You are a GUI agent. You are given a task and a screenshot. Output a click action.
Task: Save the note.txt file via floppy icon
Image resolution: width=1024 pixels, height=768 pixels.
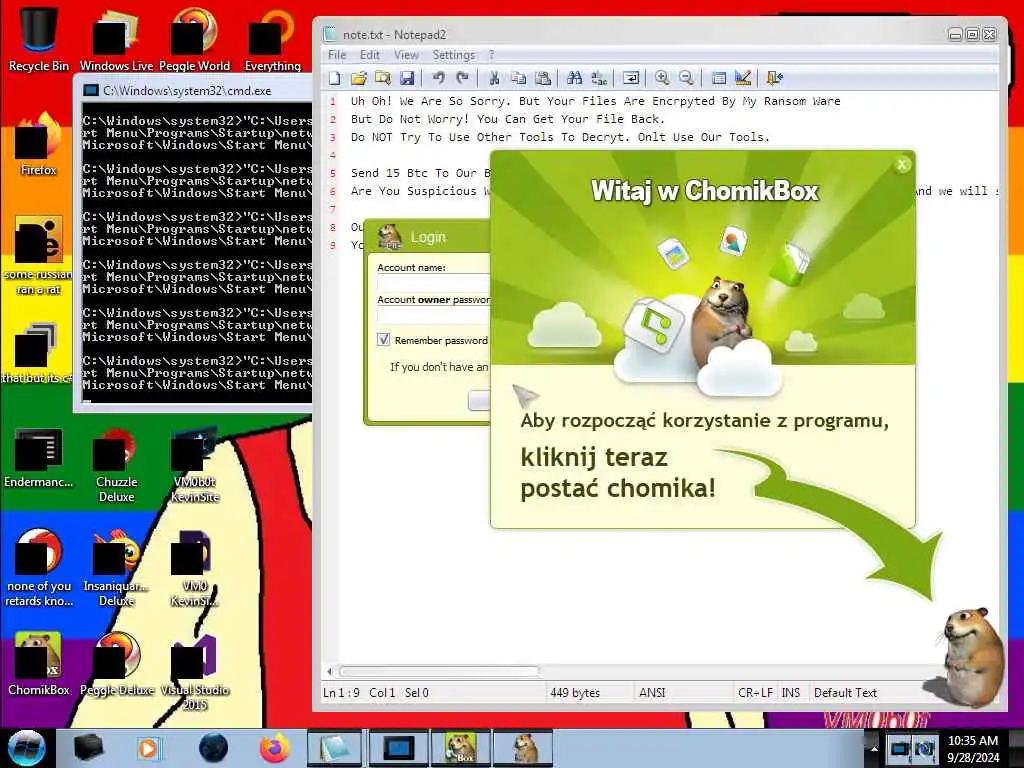coord(407,78)
